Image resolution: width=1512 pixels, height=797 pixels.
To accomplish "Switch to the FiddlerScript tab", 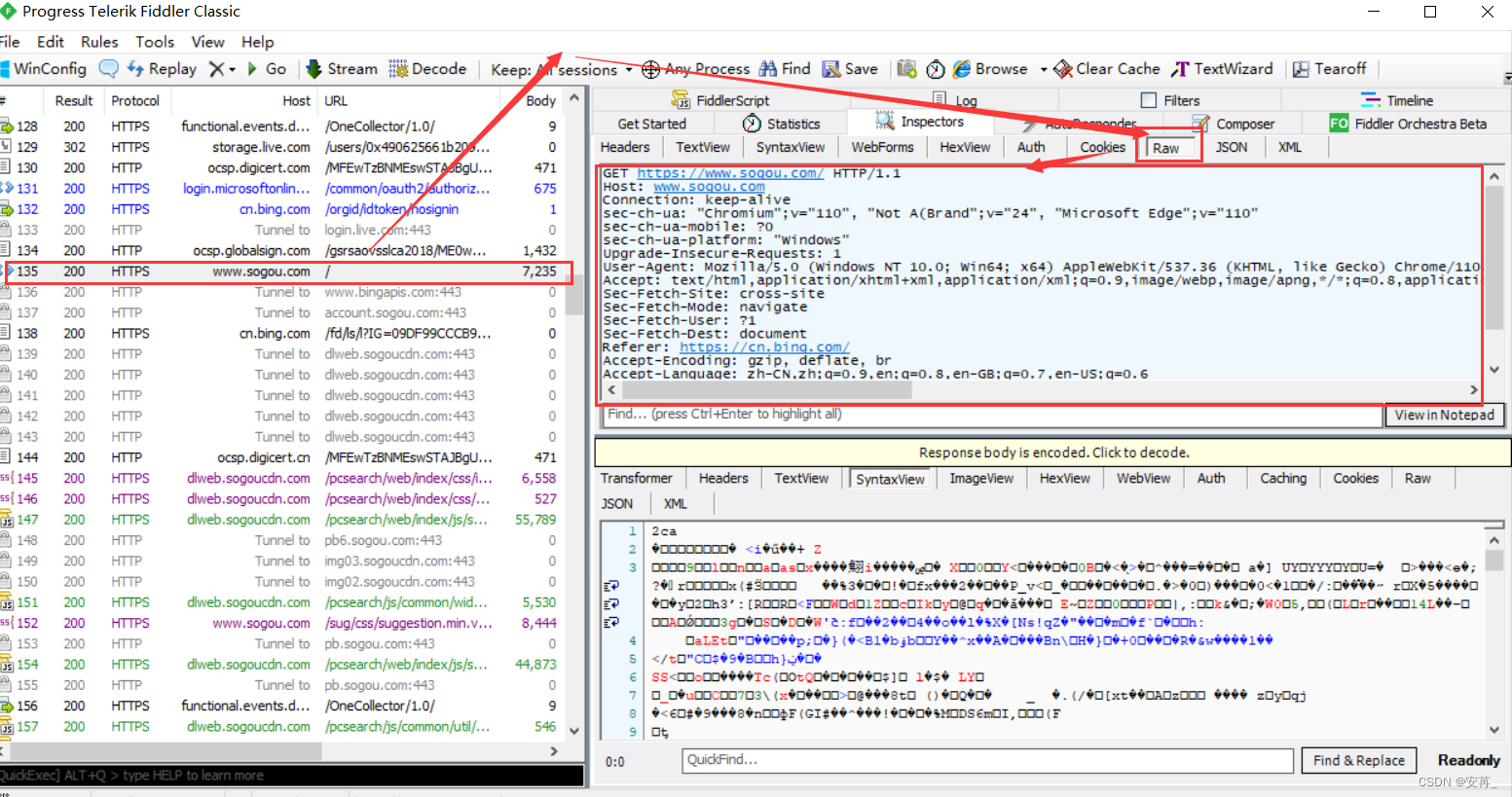I will coord(720,100).
